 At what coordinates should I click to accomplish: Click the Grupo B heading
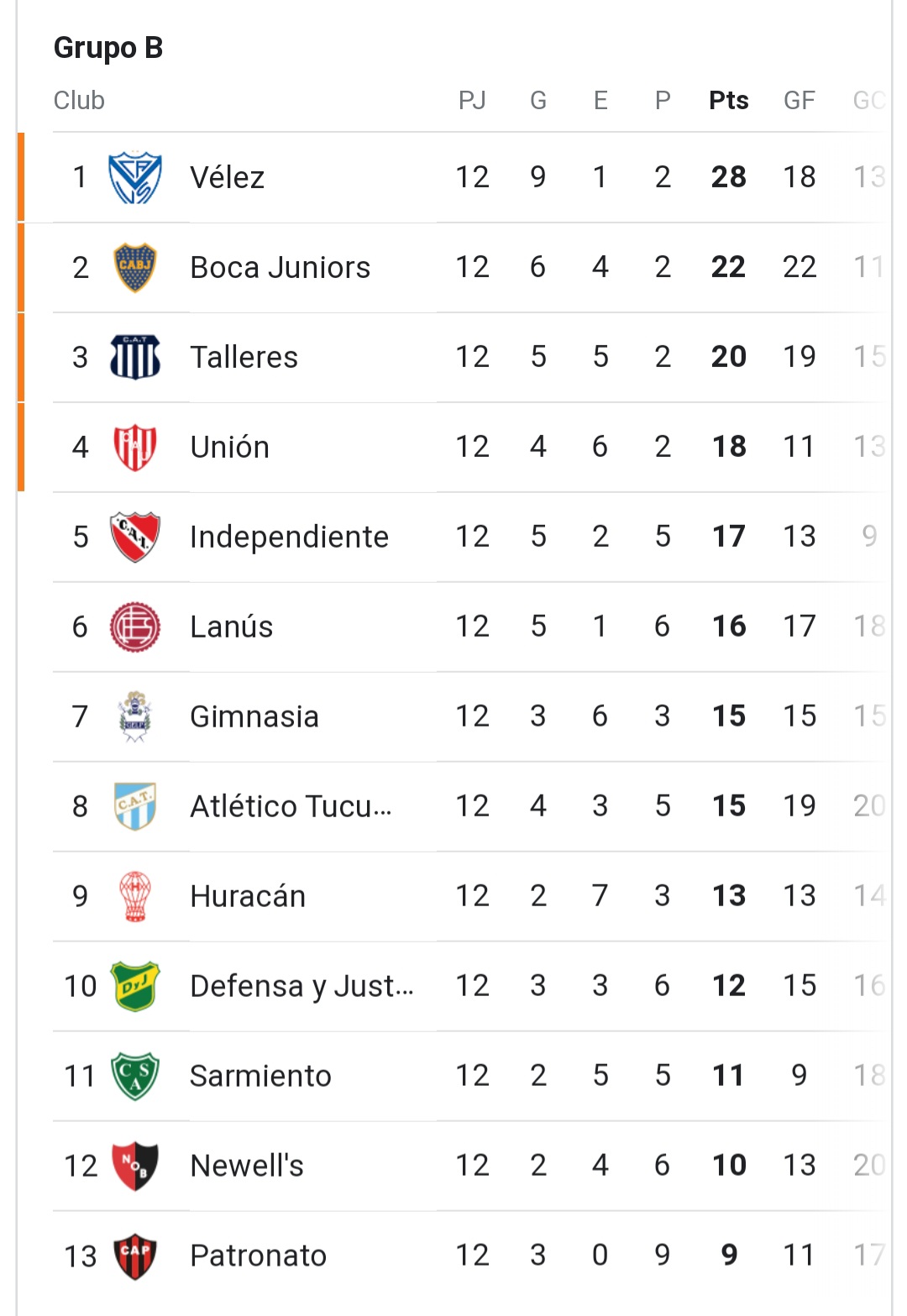108,48
